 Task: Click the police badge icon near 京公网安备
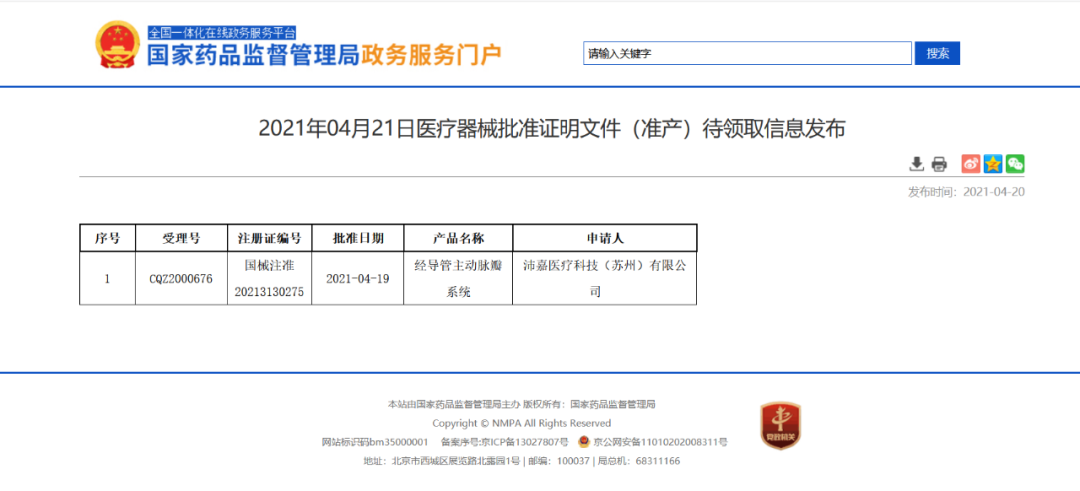[x=583, y=441]
